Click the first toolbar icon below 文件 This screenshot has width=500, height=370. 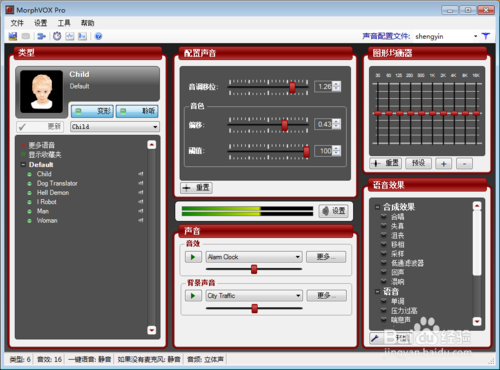coord(13,36)
